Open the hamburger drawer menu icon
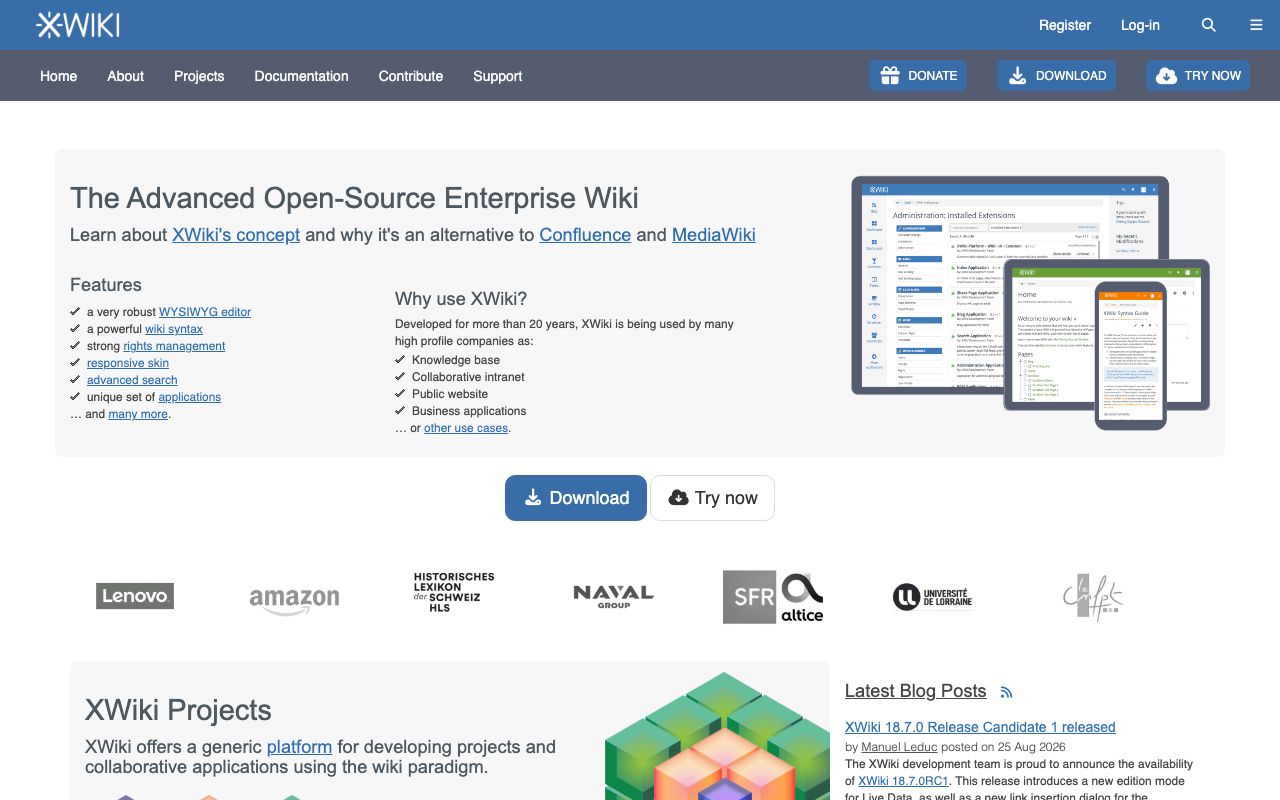 1257,25
